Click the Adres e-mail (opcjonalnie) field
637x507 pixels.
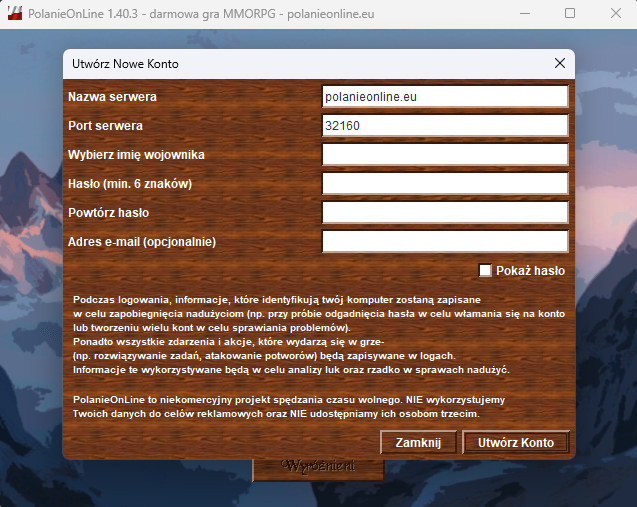(x=445, y=242)
